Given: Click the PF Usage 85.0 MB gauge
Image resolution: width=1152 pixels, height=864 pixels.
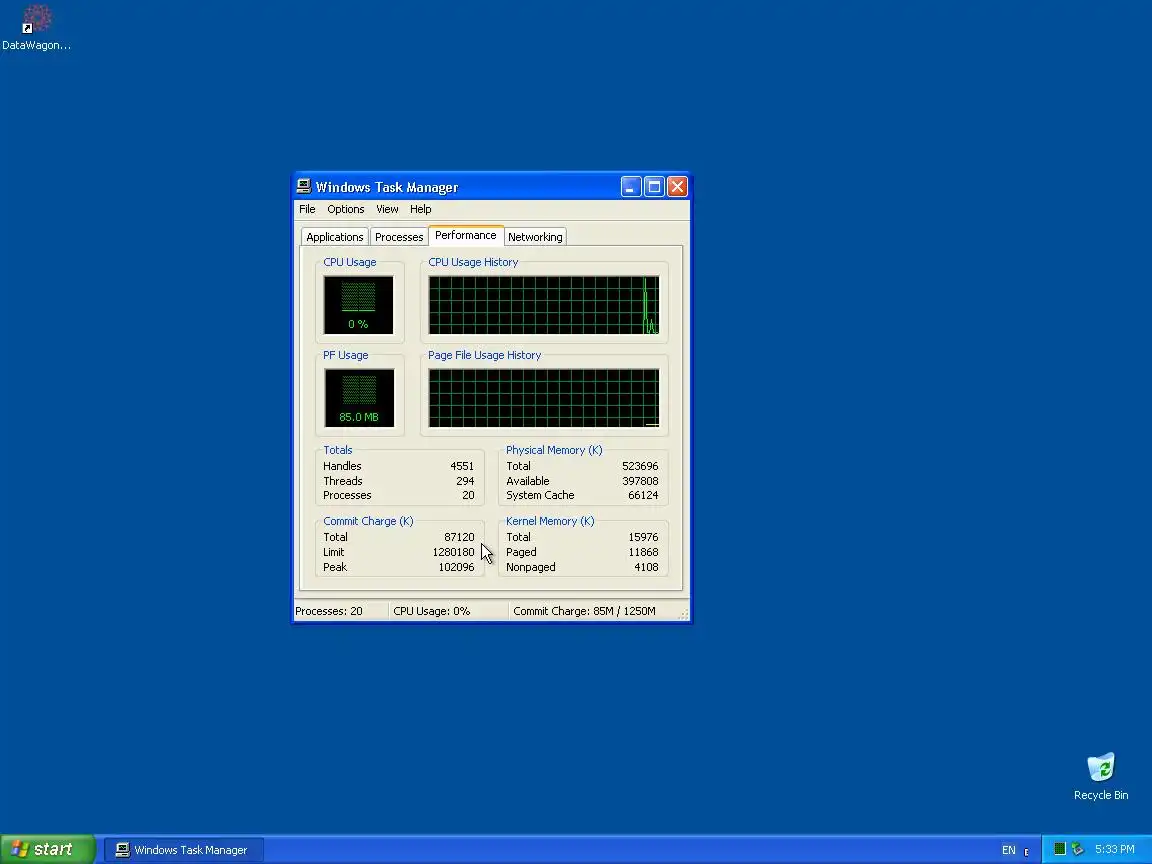Looking at the screenshot, I should pos(359,397).
